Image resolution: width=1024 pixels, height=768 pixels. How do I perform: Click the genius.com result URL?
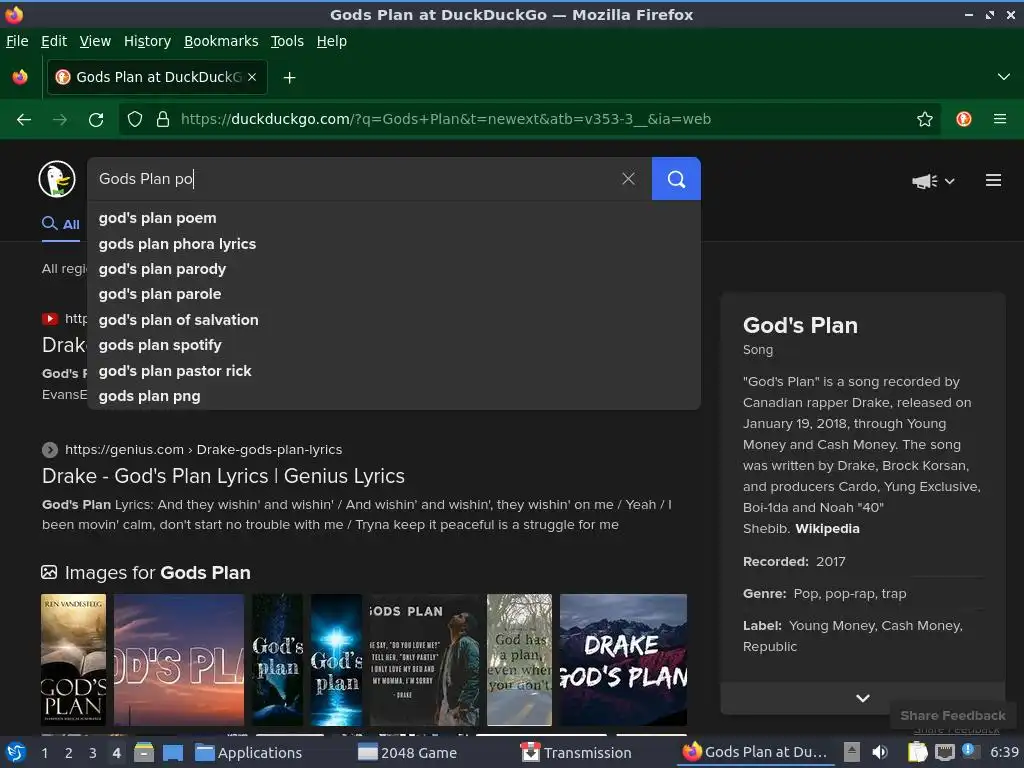click(203, 449)
